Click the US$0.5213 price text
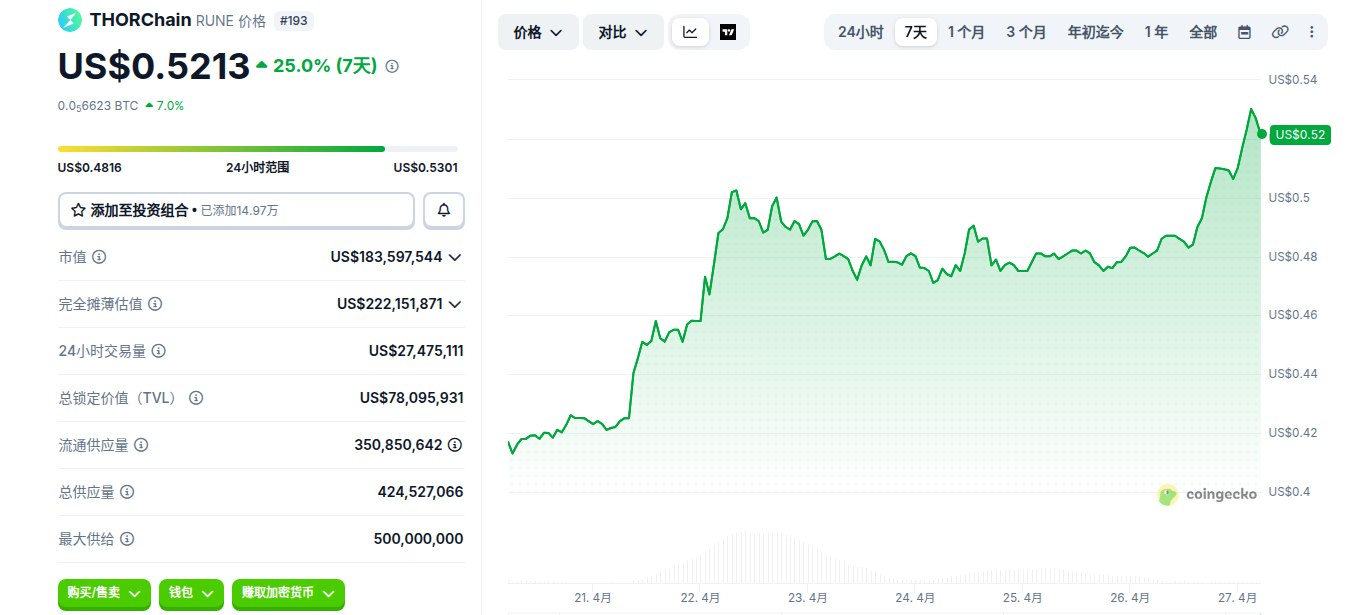1360x615 pixels. [x=153, y=66]
